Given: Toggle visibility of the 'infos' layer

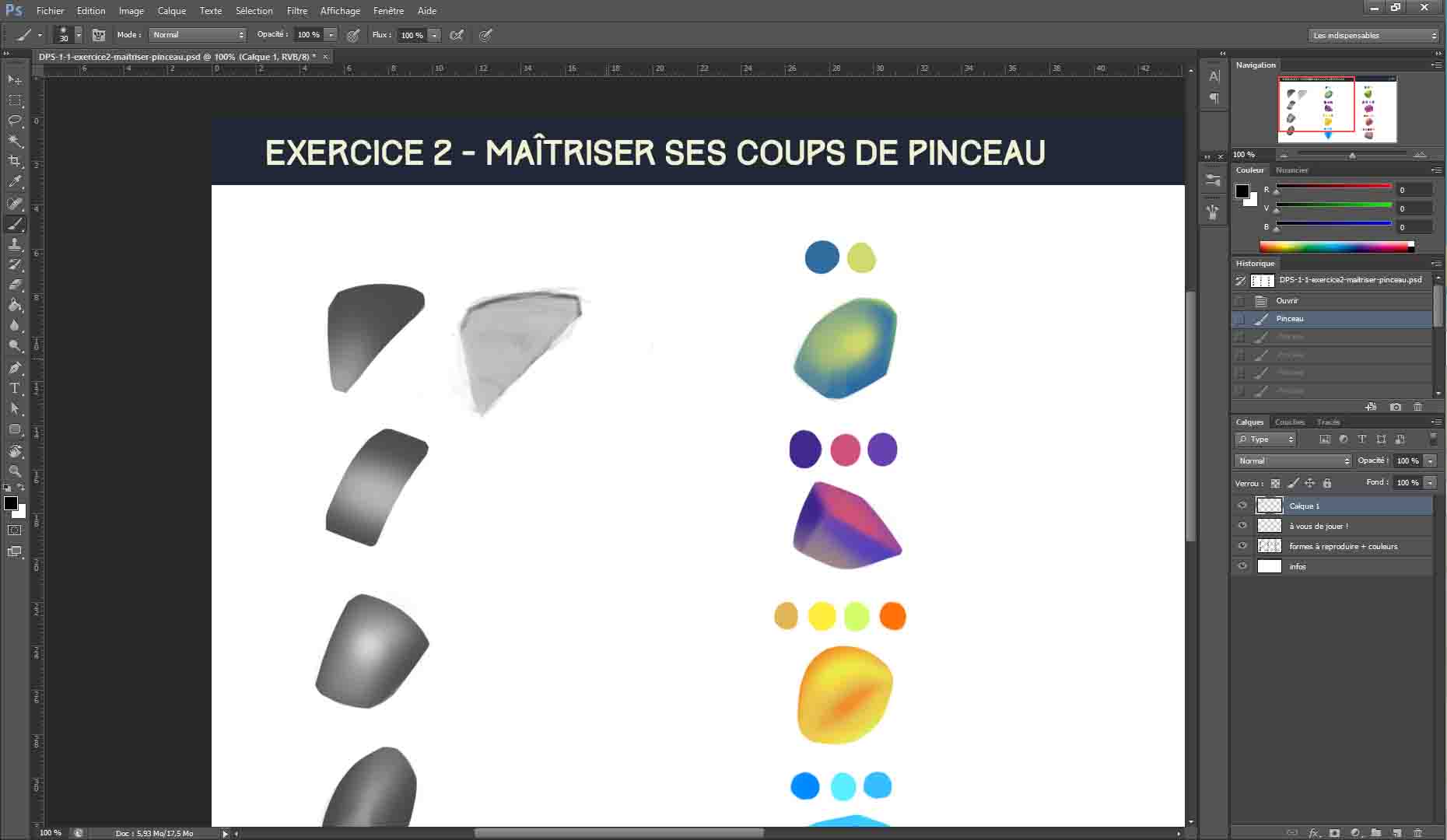Looking at the screenshot, I should point(1242,566).
